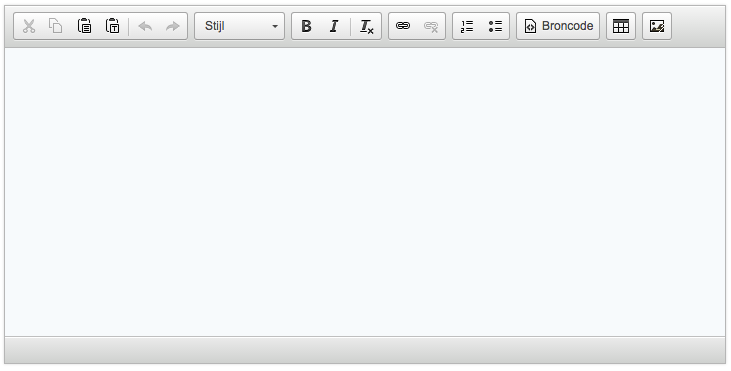The width and height of the screenshot is (731, 371).
Task: Click the Cut scissors icon
Action: (x=29, y=26)
